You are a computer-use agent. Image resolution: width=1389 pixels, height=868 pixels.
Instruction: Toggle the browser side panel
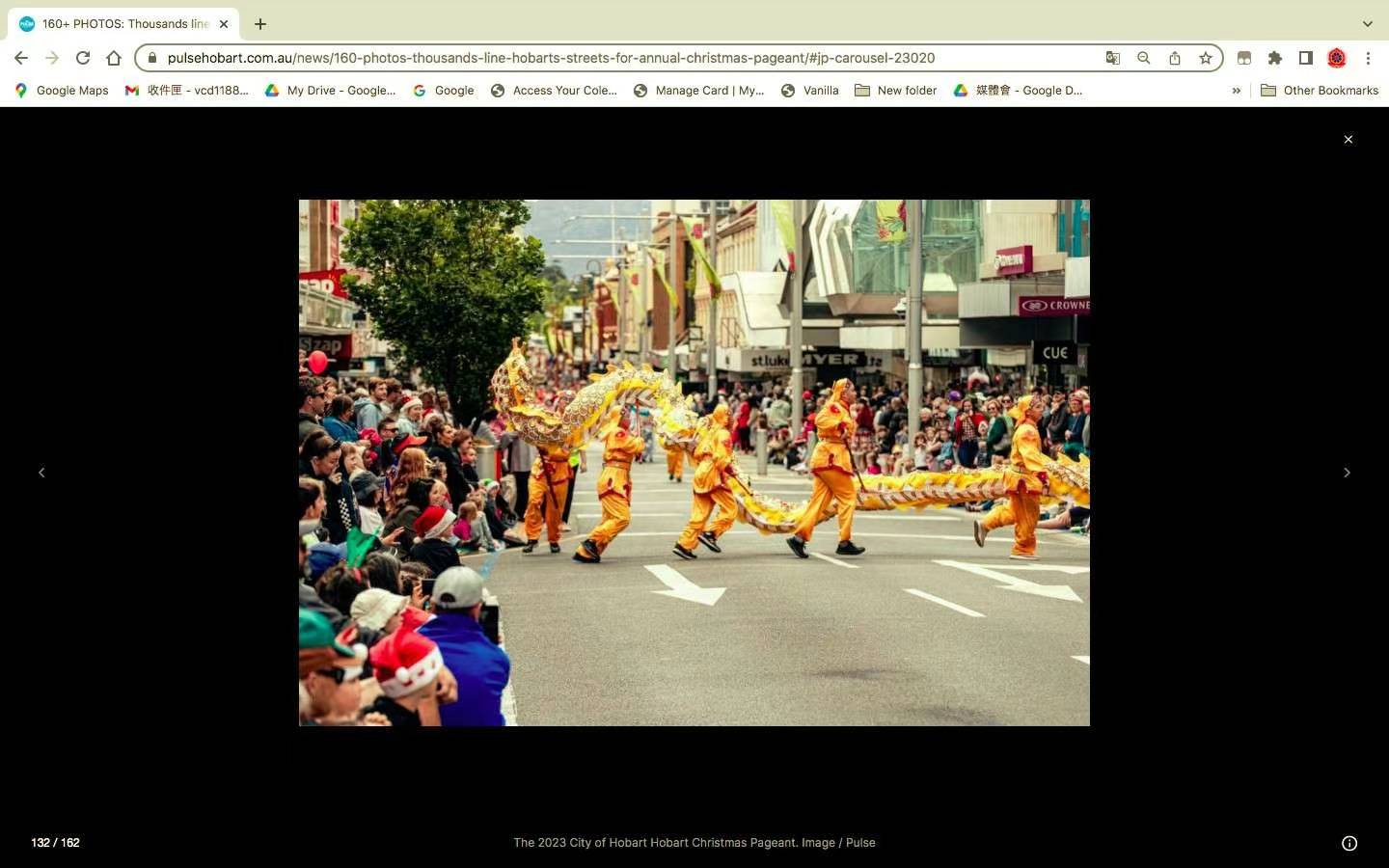[x=1305, y=58]
